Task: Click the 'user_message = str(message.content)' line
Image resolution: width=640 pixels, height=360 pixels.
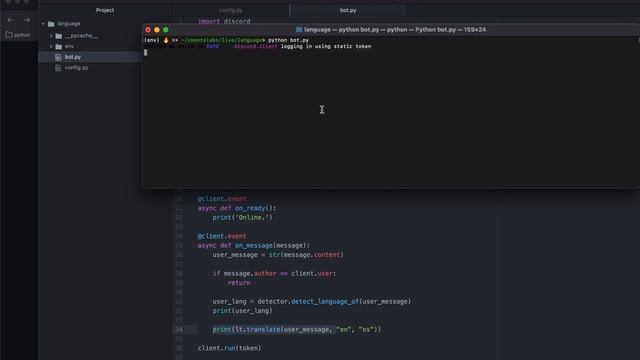Action: 278,255
